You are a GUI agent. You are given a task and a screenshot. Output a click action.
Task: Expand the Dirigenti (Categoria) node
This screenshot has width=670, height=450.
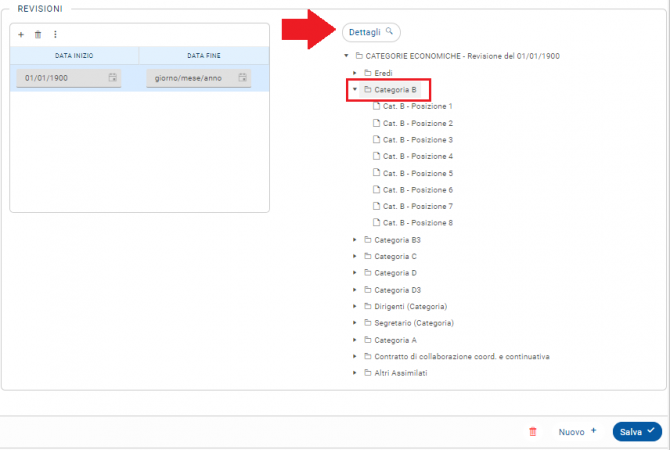click(355, 306)
